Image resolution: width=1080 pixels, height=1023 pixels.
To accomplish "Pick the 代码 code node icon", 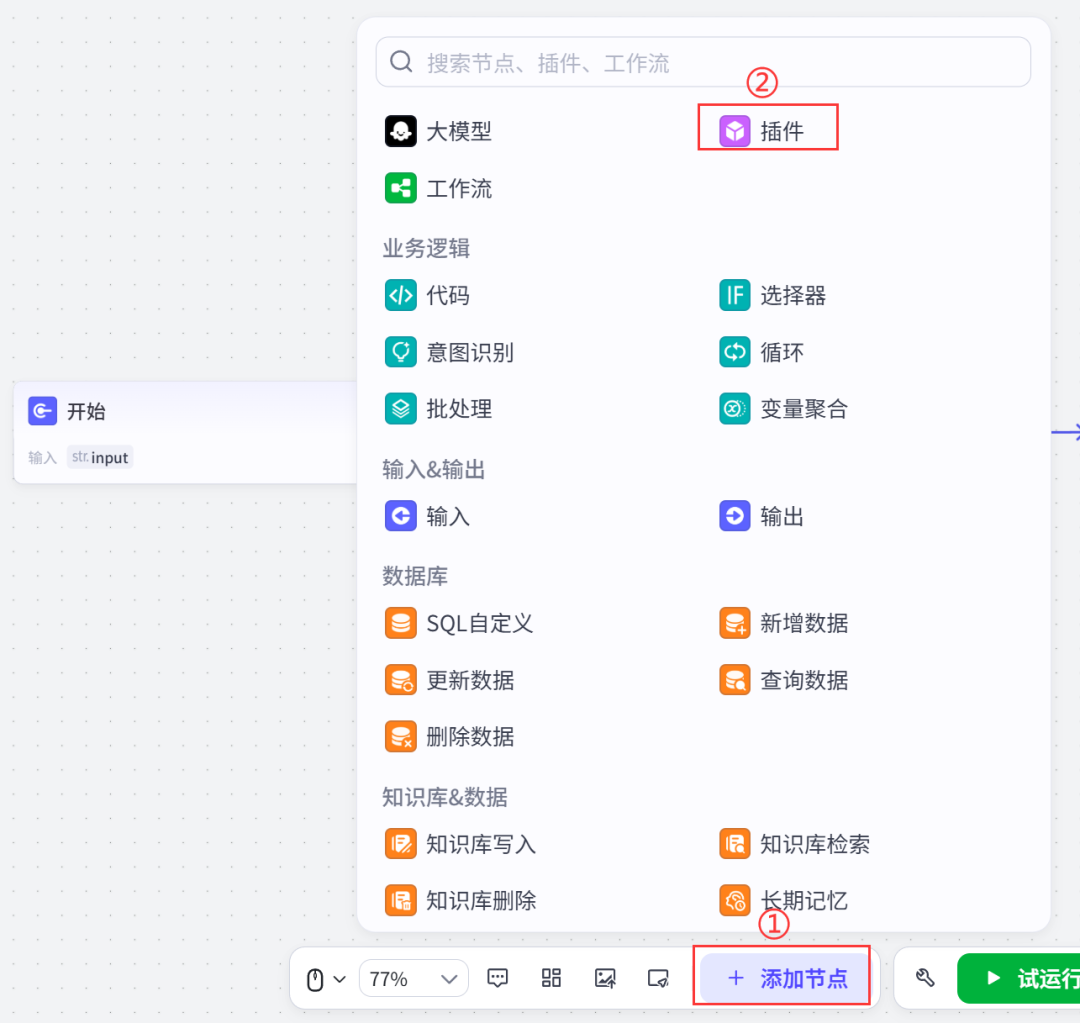I will pos(400,296).
